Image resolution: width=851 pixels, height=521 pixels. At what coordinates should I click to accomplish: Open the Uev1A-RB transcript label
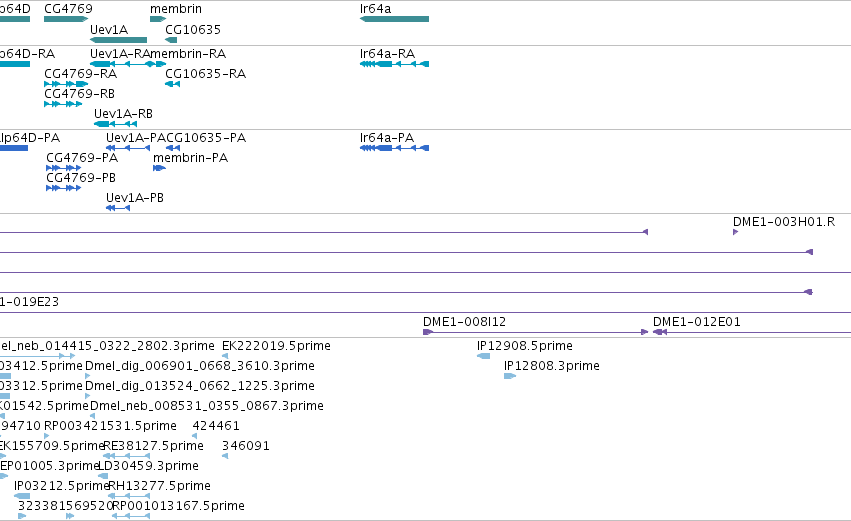click(x=123, y=114)
